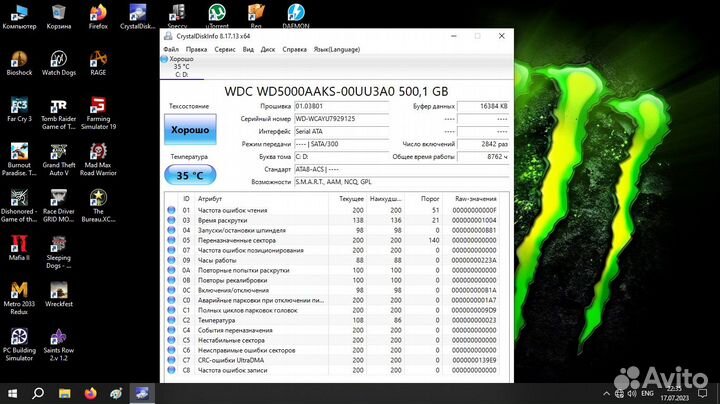Open the Windows Start button

tap(12, 392)
